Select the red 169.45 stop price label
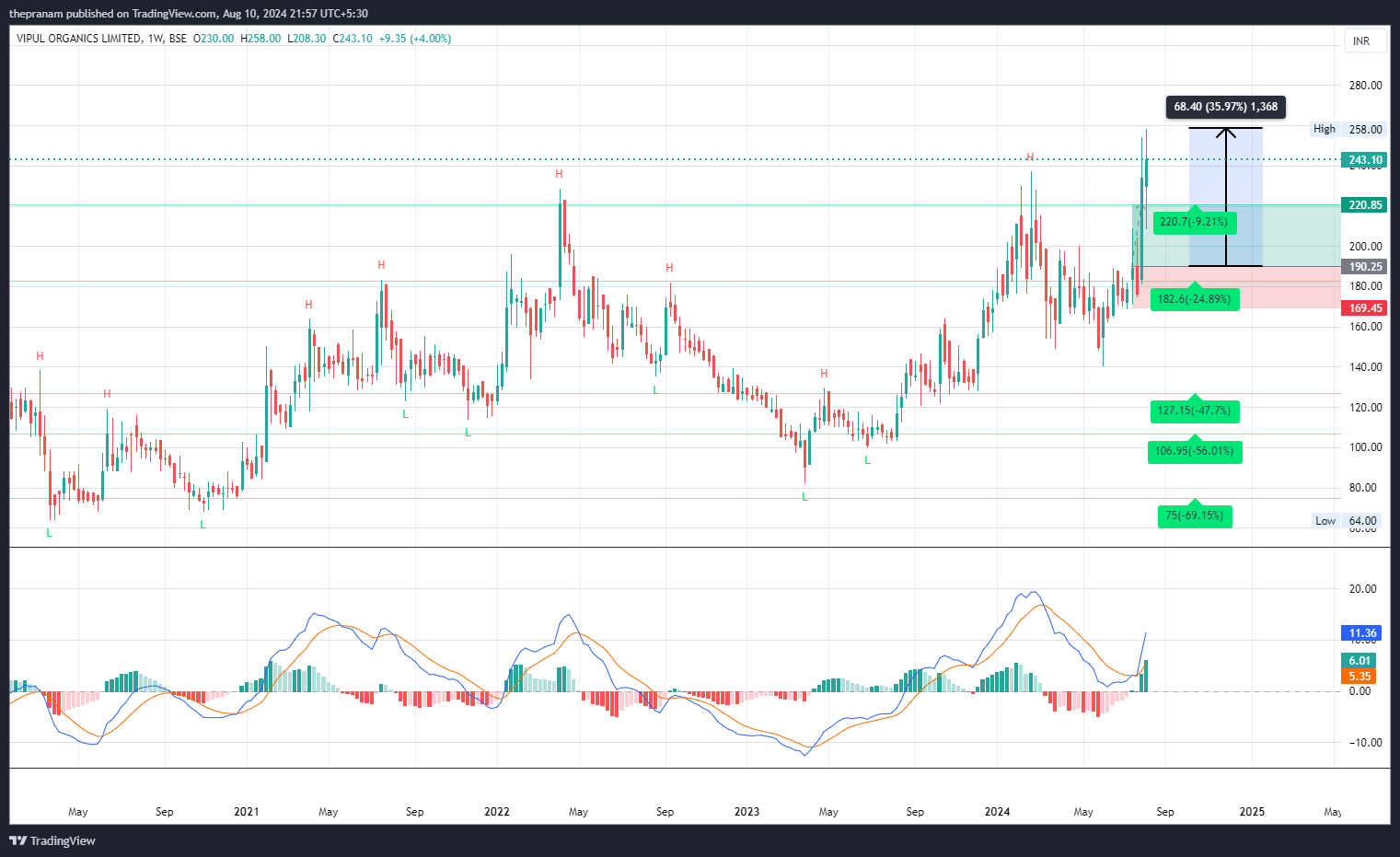Image resolution: width=1400 pixels, height=857 pixels. pos(1364,308)
